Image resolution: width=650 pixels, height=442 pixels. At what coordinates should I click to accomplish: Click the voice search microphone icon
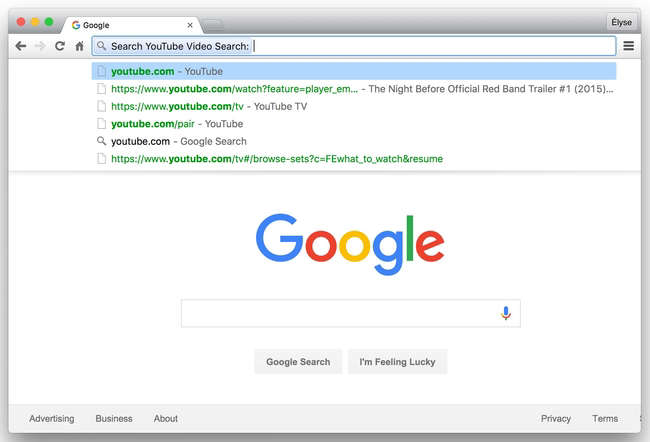(x=505, y=313)
